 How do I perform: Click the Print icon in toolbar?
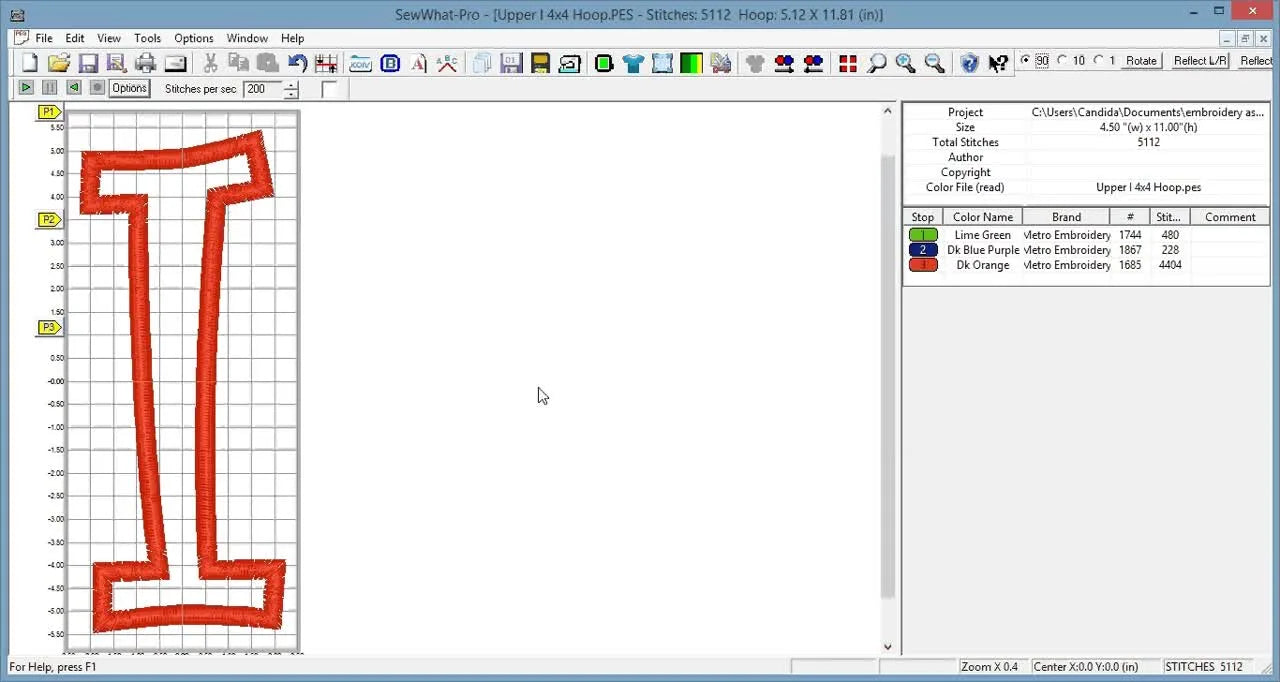point(146,64)
